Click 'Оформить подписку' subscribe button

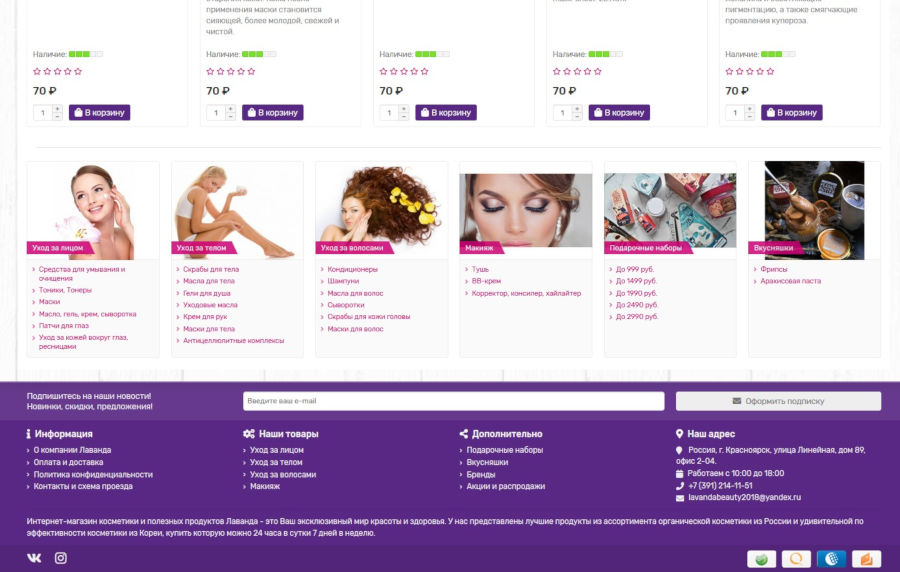(x=778, y=401)
